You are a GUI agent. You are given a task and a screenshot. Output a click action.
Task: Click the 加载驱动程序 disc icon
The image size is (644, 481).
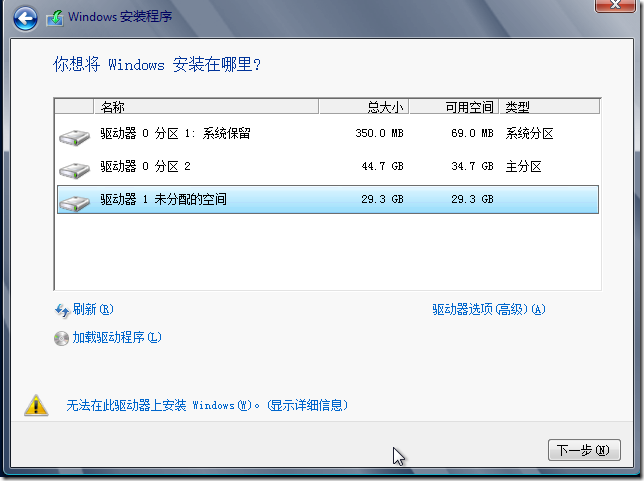click(61, 338)
